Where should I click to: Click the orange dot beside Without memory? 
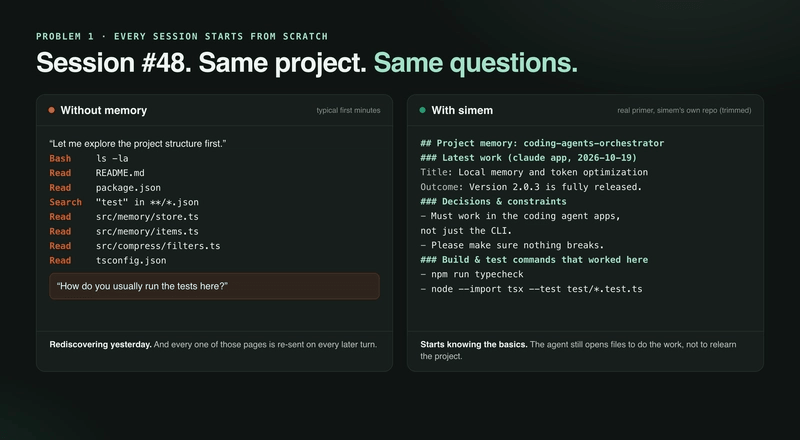pyautogui.click(x=52, y=110)
